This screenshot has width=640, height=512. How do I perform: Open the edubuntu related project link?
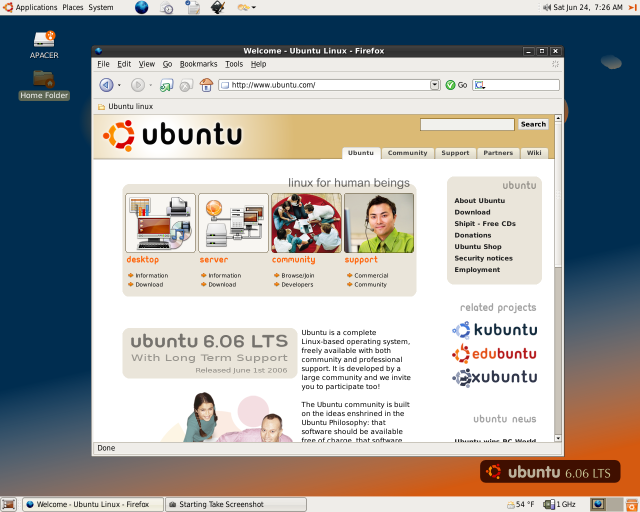click(x=494, y=354)
